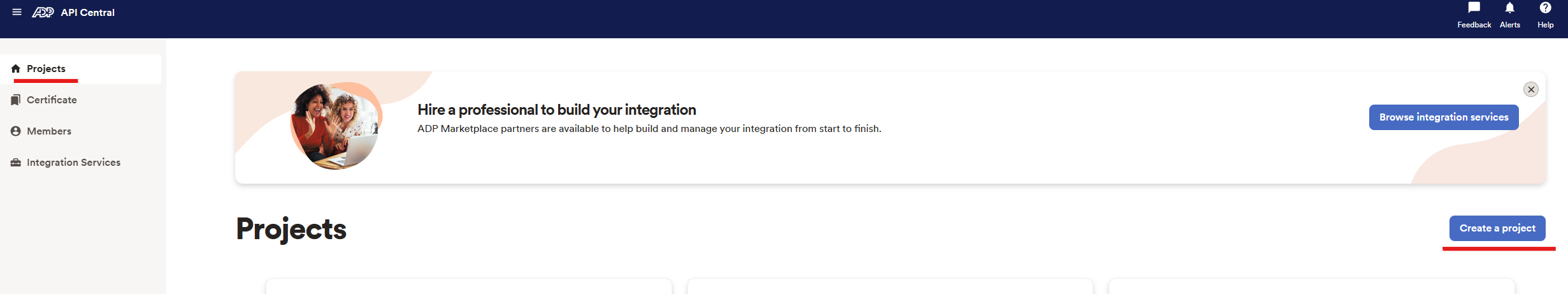1568x294 pixels.
Task: Click the Integration Services briefcase icon
Action: [x=16, y=163]
